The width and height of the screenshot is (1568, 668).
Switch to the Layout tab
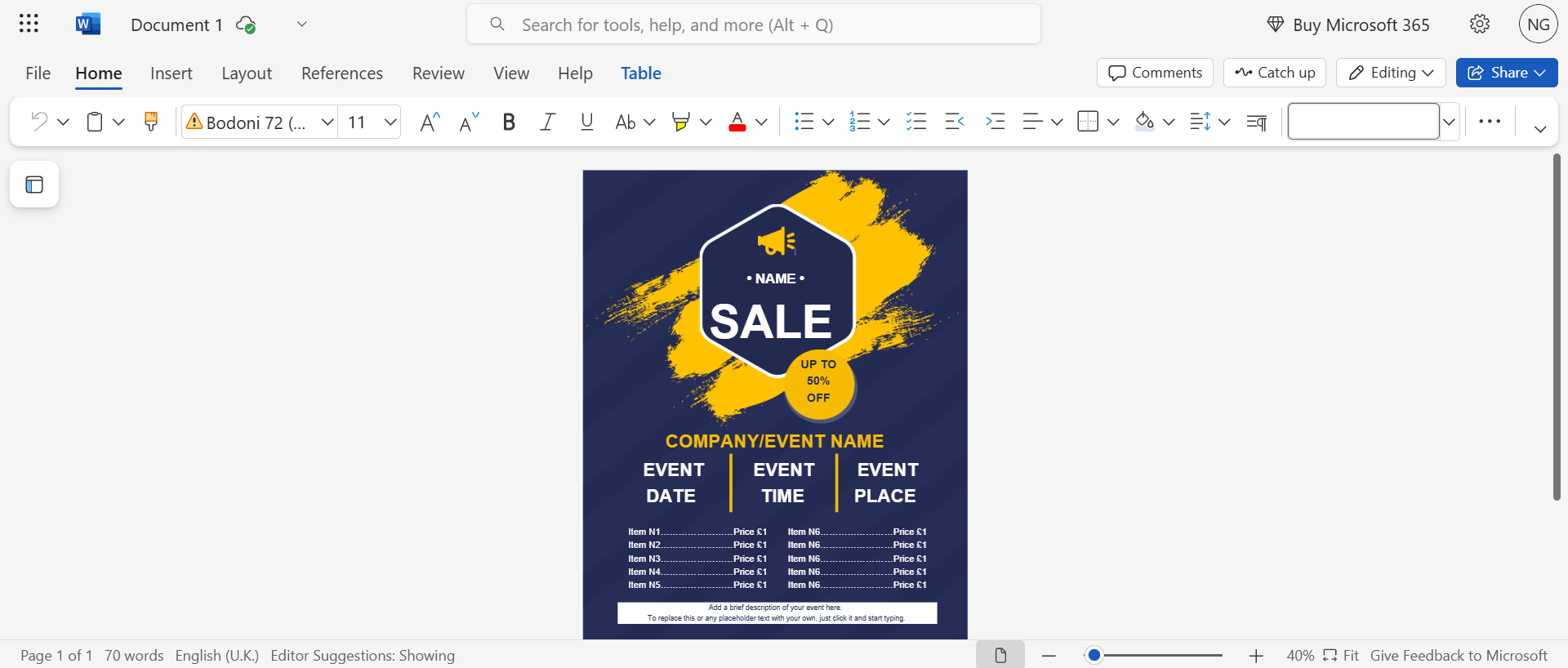[247, 73]
